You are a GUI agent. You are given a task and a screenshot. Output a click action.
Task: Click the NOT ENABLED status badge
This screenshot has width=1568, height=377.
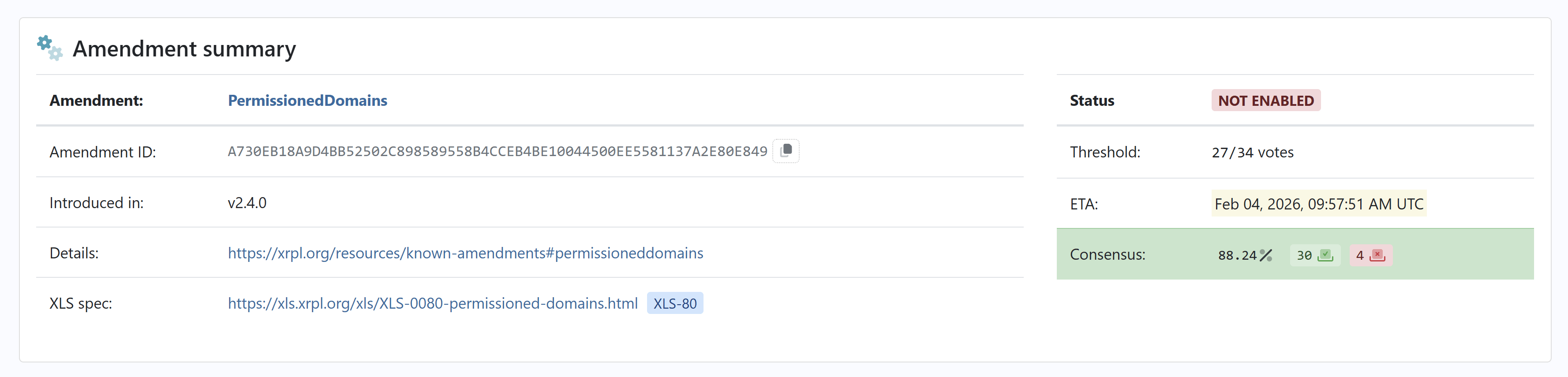(x=1265, y=101)
